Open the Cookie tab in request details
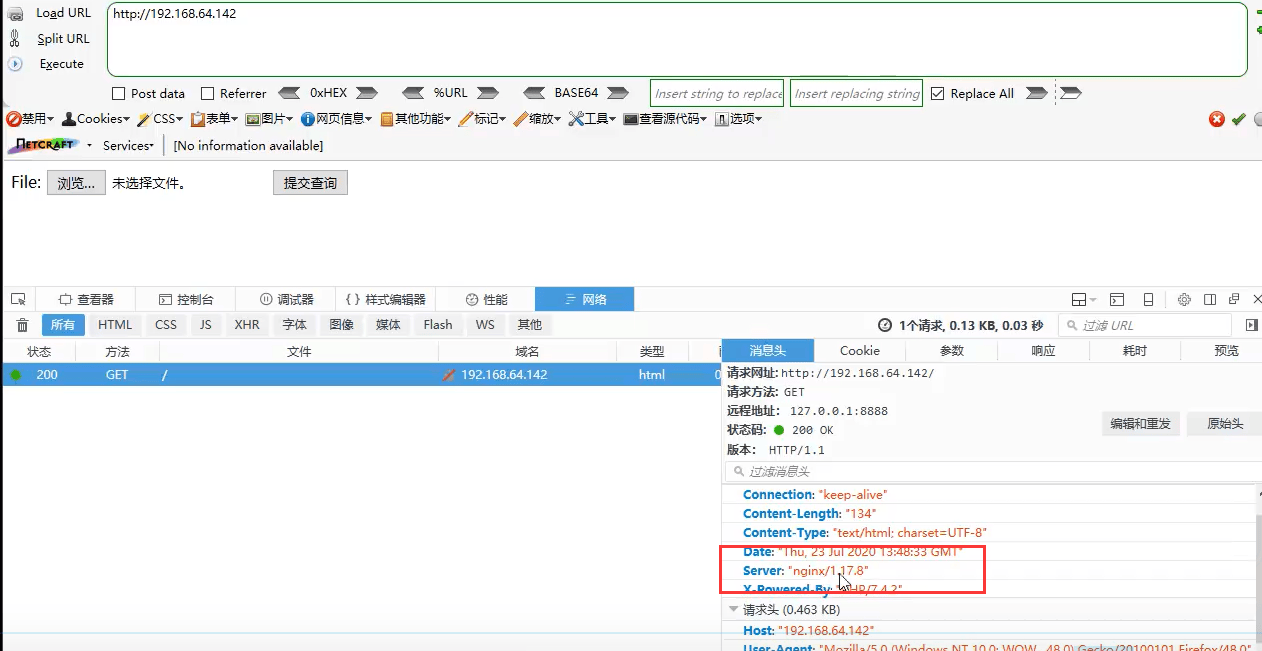1262x651 pixels. click(860, 351)
